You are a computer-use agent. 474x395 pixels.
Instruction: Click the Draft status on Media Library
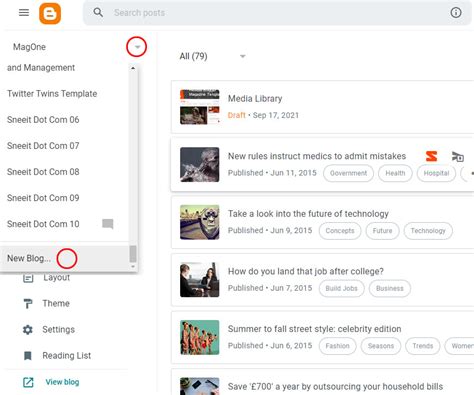point(236,115)
